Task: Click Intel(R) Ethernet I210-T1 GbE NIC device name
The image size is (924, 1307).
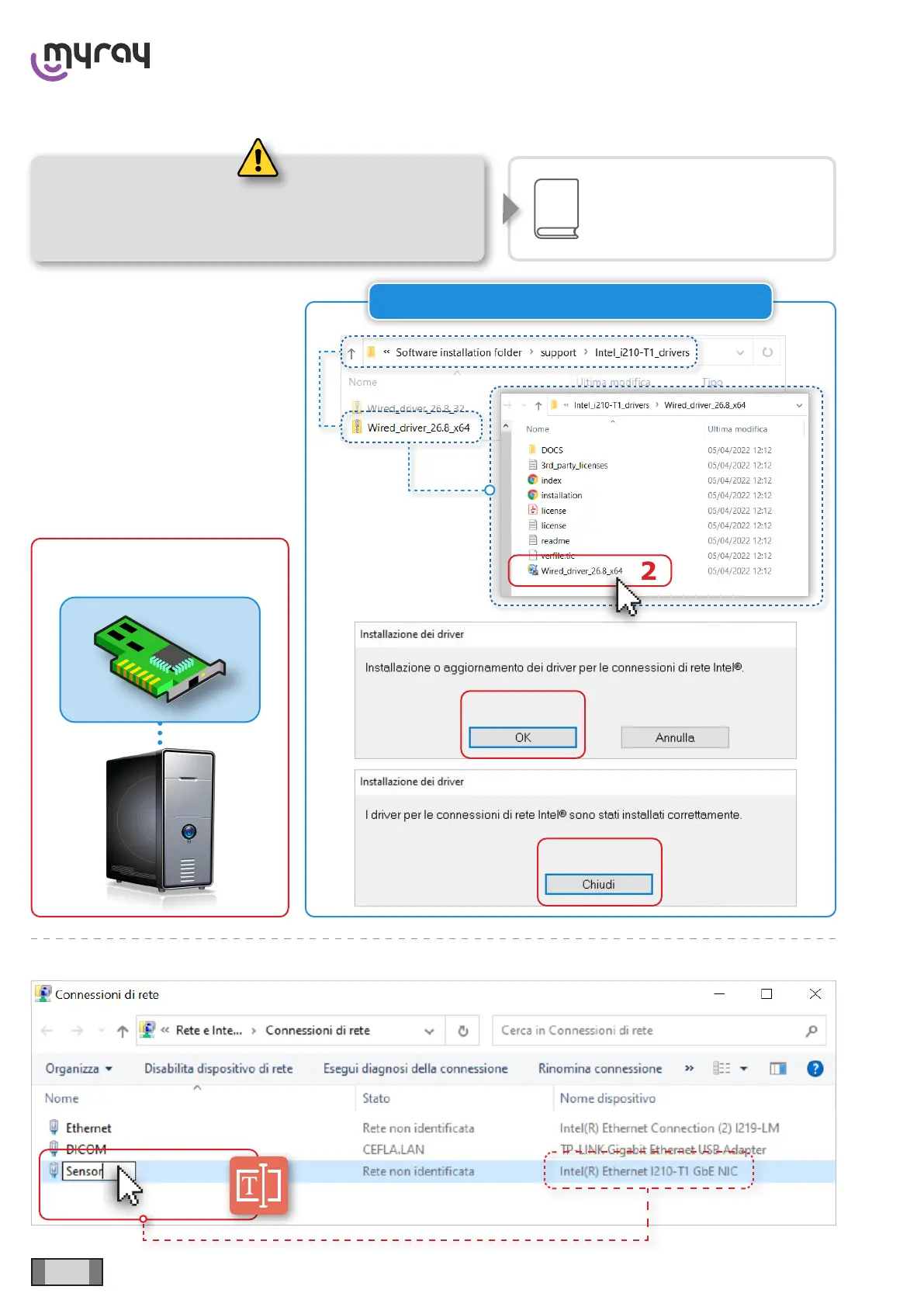Action: pos(649,1171)
